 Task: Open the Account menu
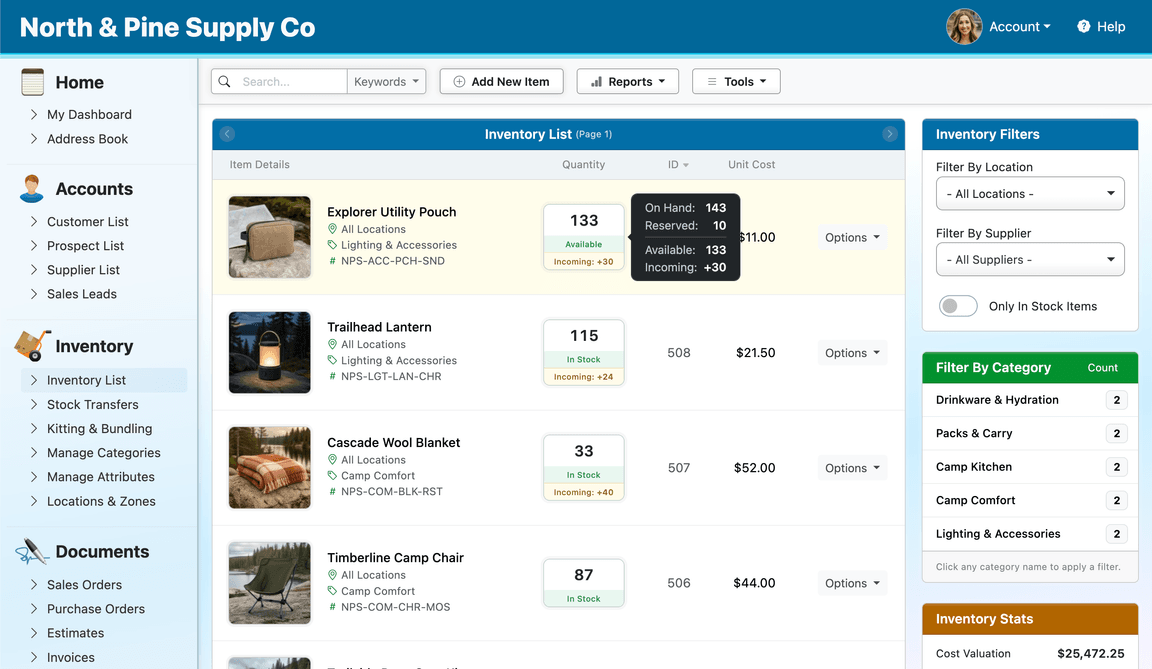[x=1020, y=26]
